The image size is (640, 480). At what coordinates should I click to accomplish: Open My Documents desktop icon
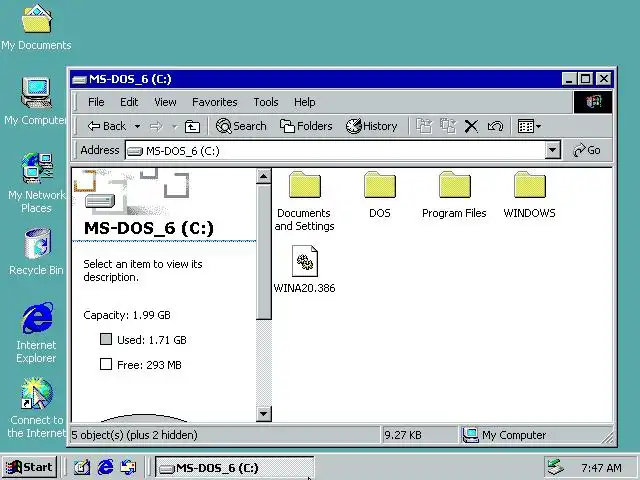(36, 28)
